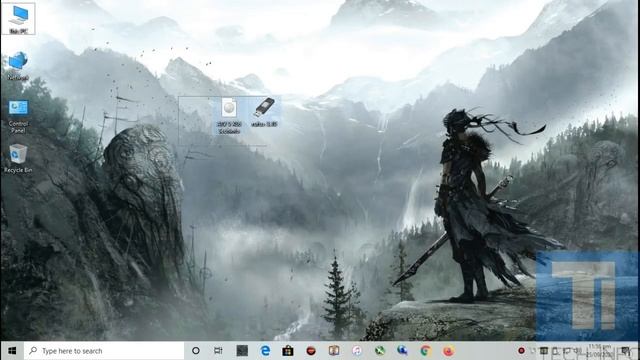Launch Google Chrome from the taskbar
Image resolution: width=640 pixels, height=360 pixels.
coord(426,351)
